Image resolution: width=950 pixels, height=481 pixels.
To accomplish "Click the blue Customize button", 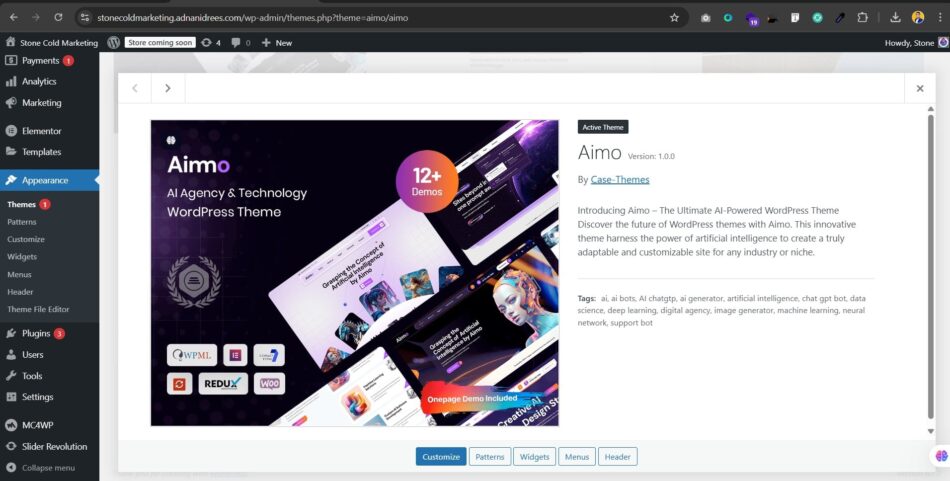I will [441, 457].
